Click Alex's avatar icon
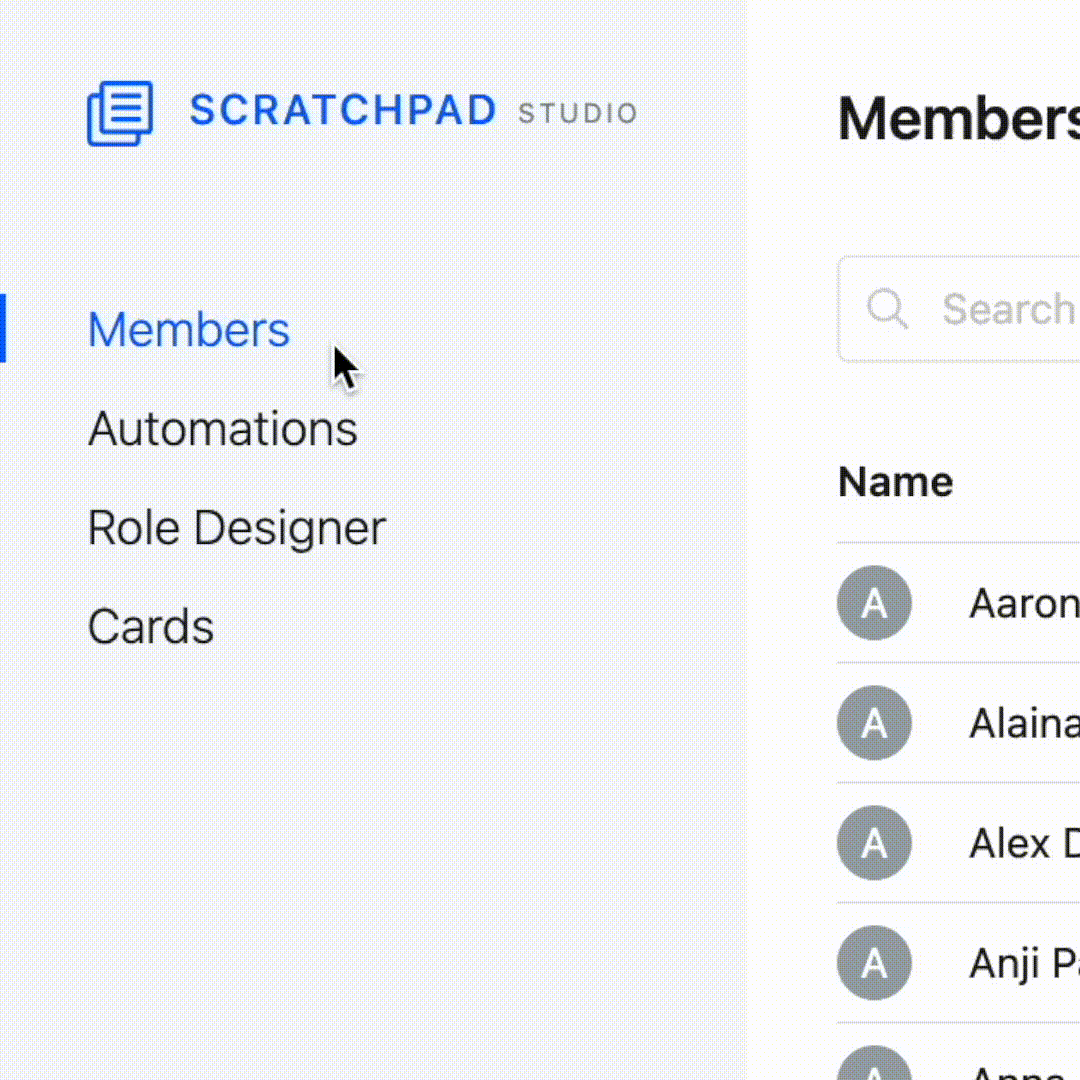This screenshot has width=1080, height=1080. point(874,843)
